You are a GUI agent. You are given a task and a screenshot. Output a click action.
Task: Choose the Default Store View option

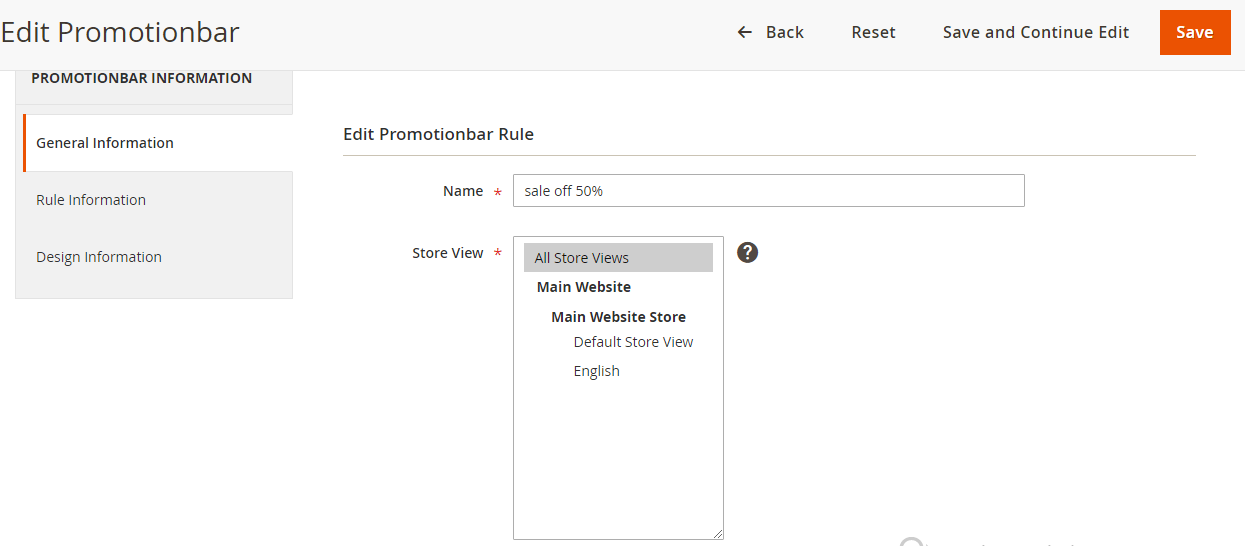click(x=633, y=342)
